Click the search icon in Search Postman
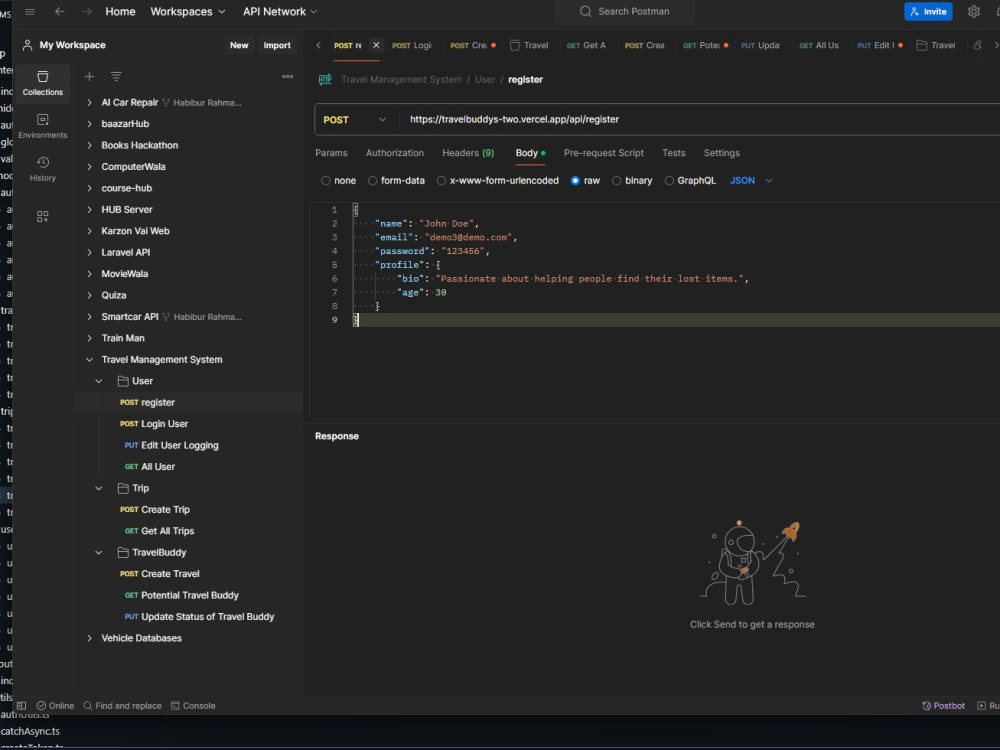Viewport: 1000px width, 750px height. [x=585, y=11]
